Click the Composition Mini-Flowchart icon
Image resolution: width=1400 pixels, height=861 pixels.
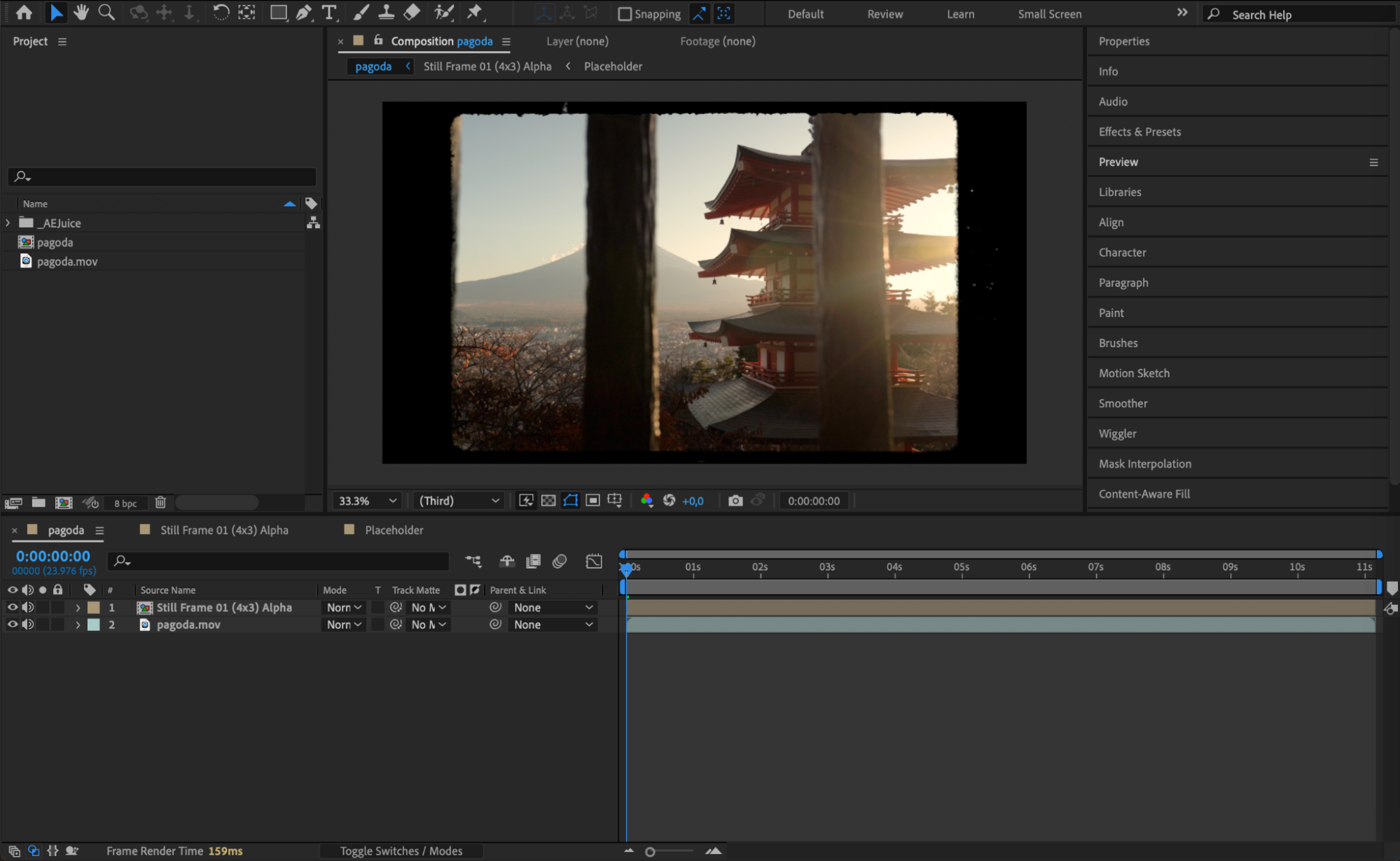[x=473, y=561]
